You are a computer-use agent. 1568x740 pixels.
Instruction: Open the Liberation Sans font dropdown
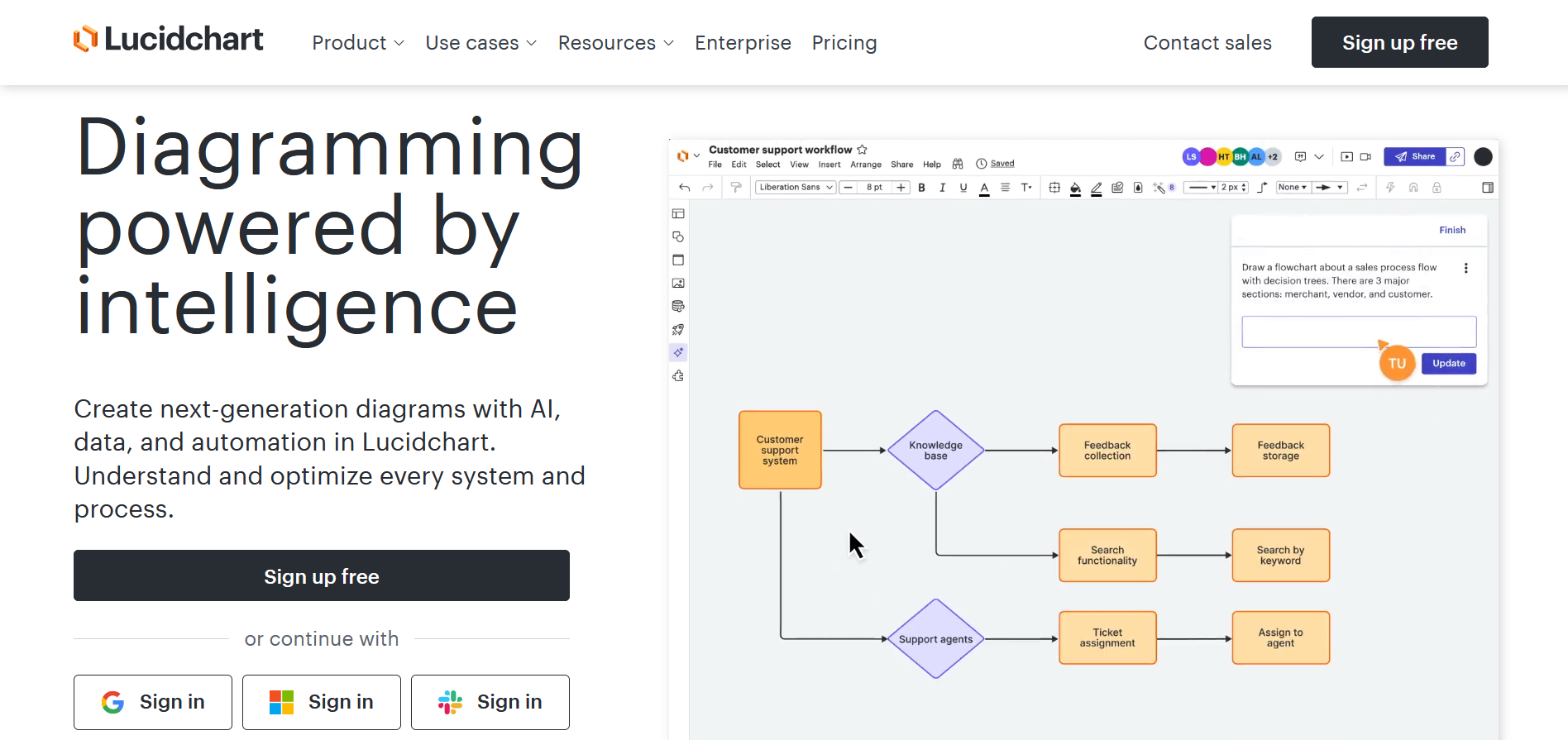point(796,188)
